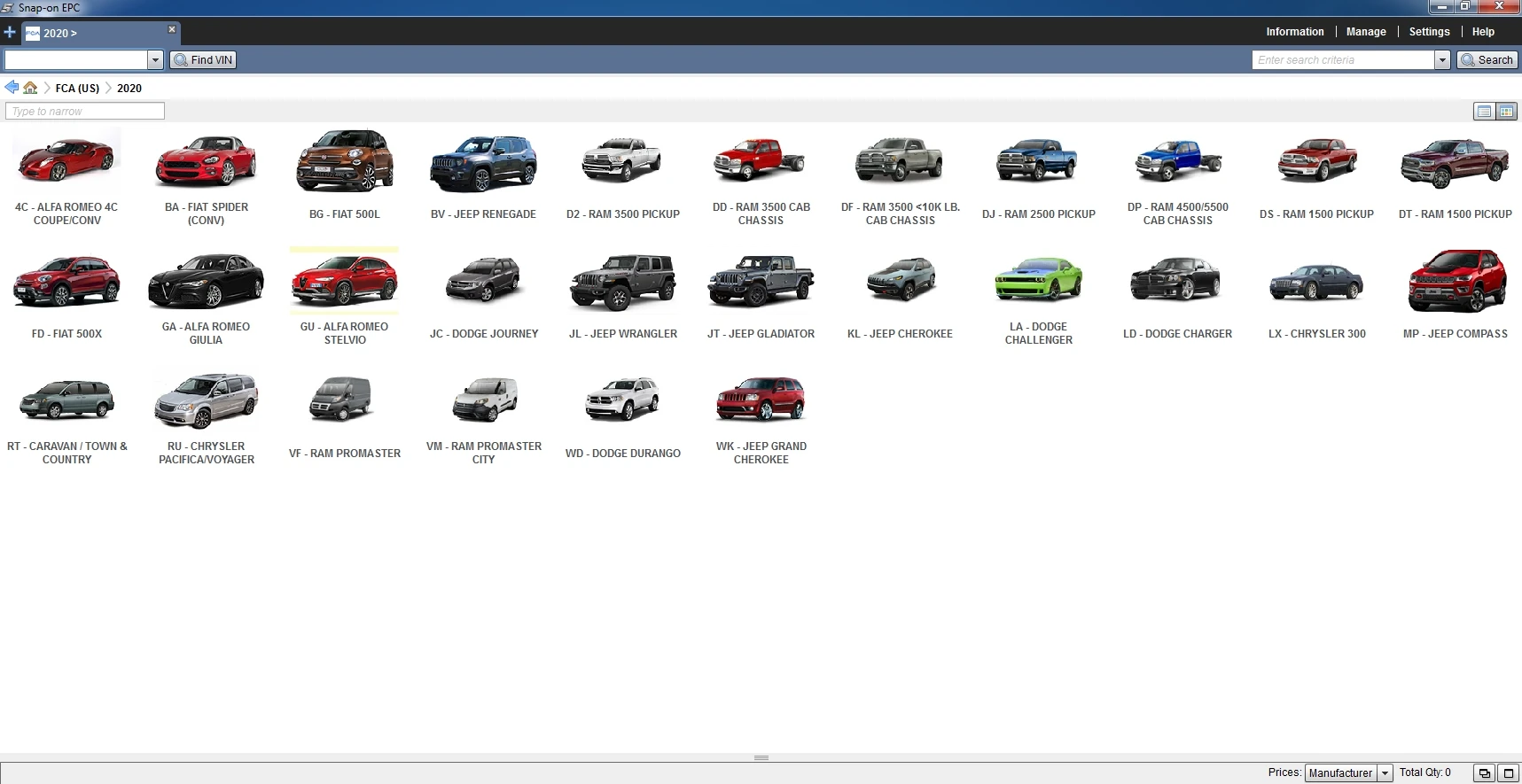
Task: Open the restore-panel icon in status bar
Action: [x=1484, y=773]
